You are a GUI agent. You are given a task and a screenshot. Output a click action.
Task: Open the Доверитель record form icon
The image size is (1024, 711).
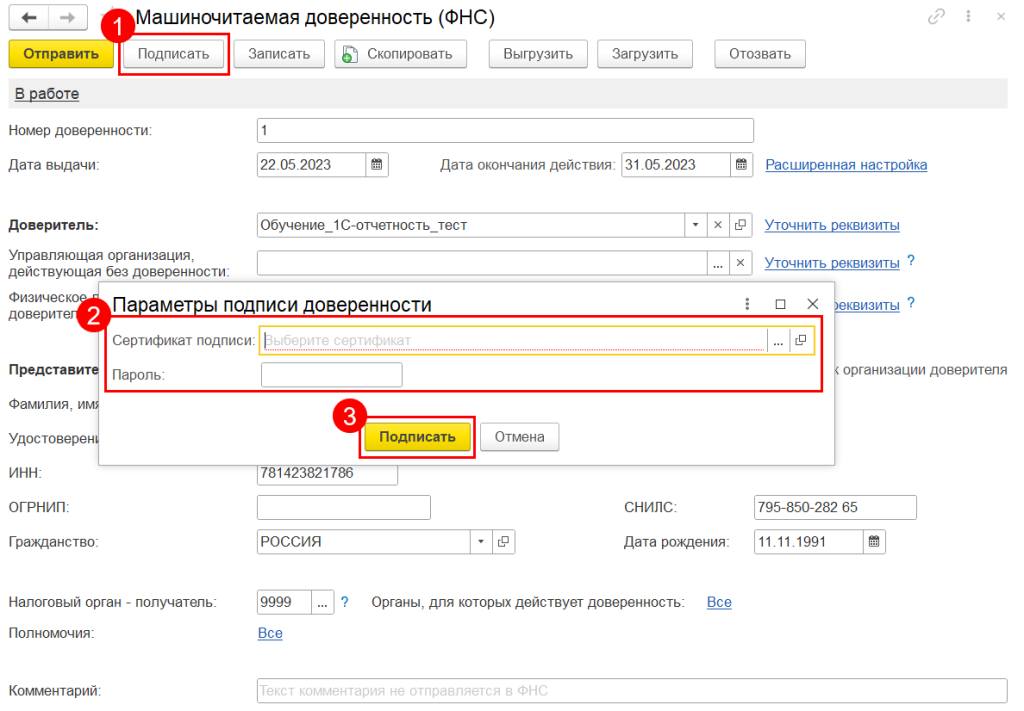pos(740,225)
